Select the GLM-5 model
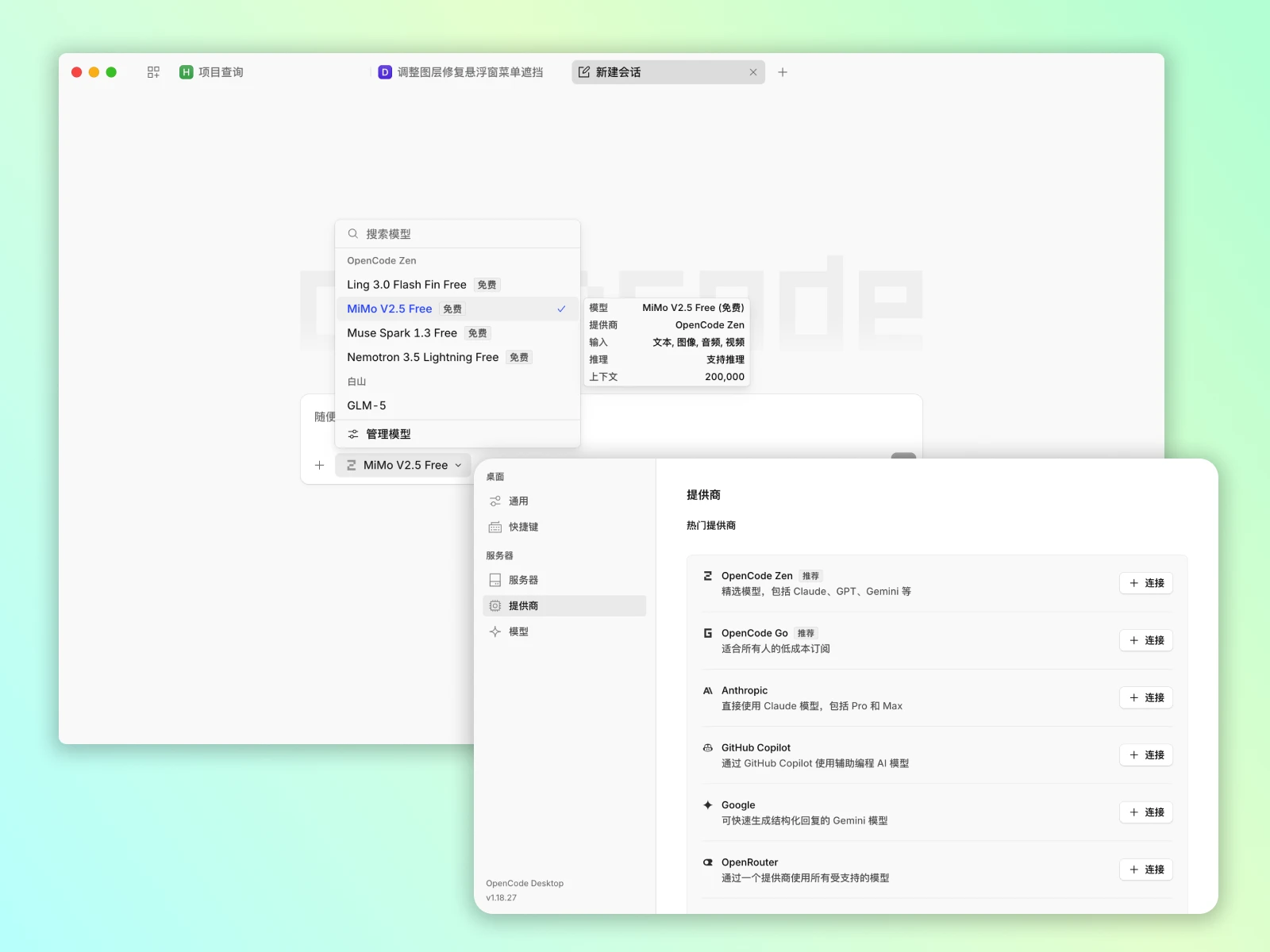The width and height of the screenshot is (1270, 952). click(x=458, y=405)
